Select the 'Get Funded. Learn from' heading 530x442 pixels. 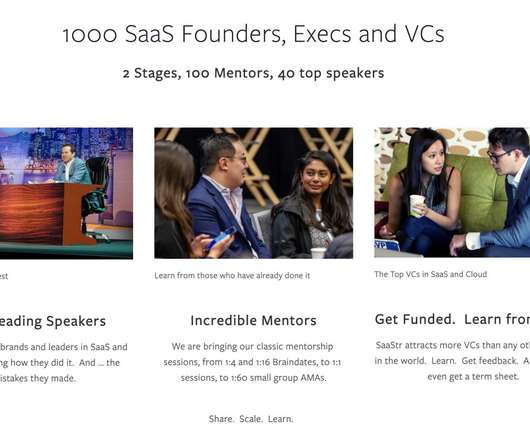452,319
